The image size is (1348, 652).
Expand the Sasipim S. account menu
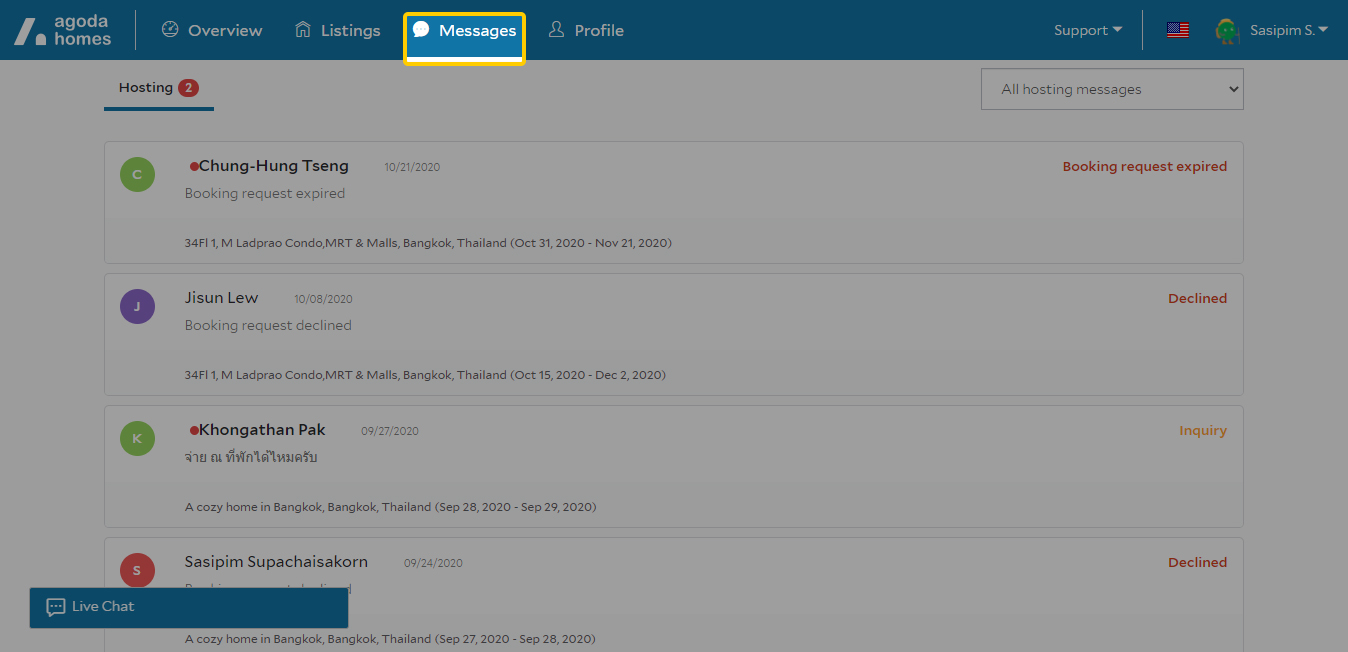tap(1288, 30)
